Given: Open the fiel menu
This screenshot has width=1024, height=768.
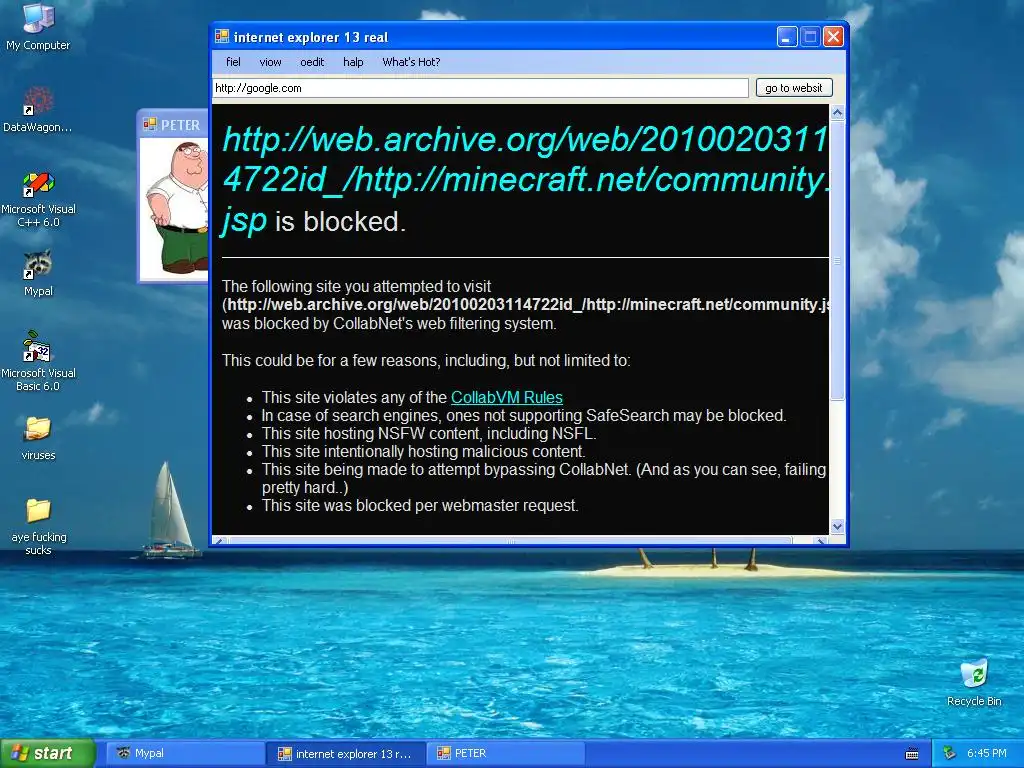Looking at the screenshot, I should pyautogui.click(x=233, y=62).
